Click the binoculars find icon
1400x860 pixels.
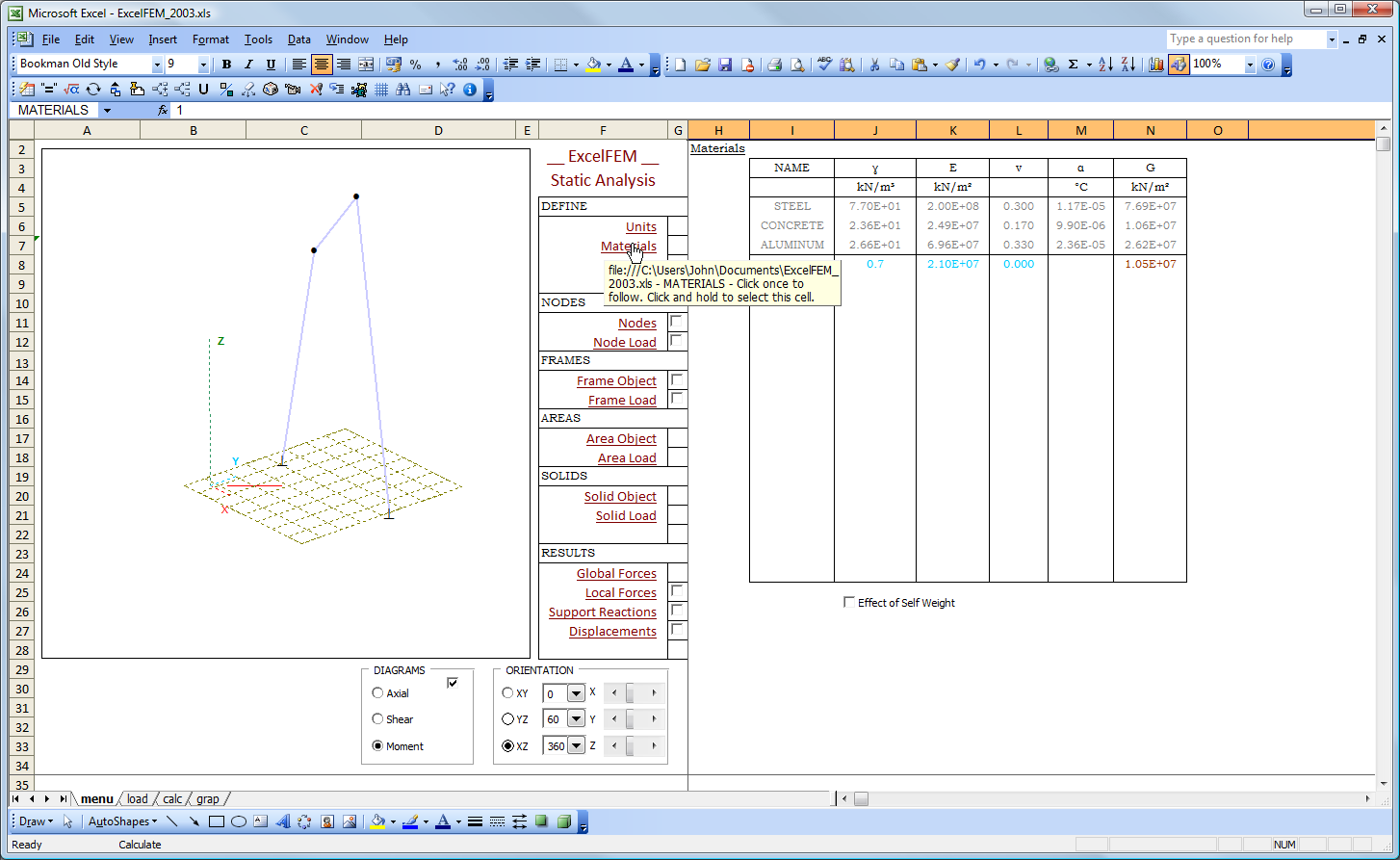(x=403, y=90)
